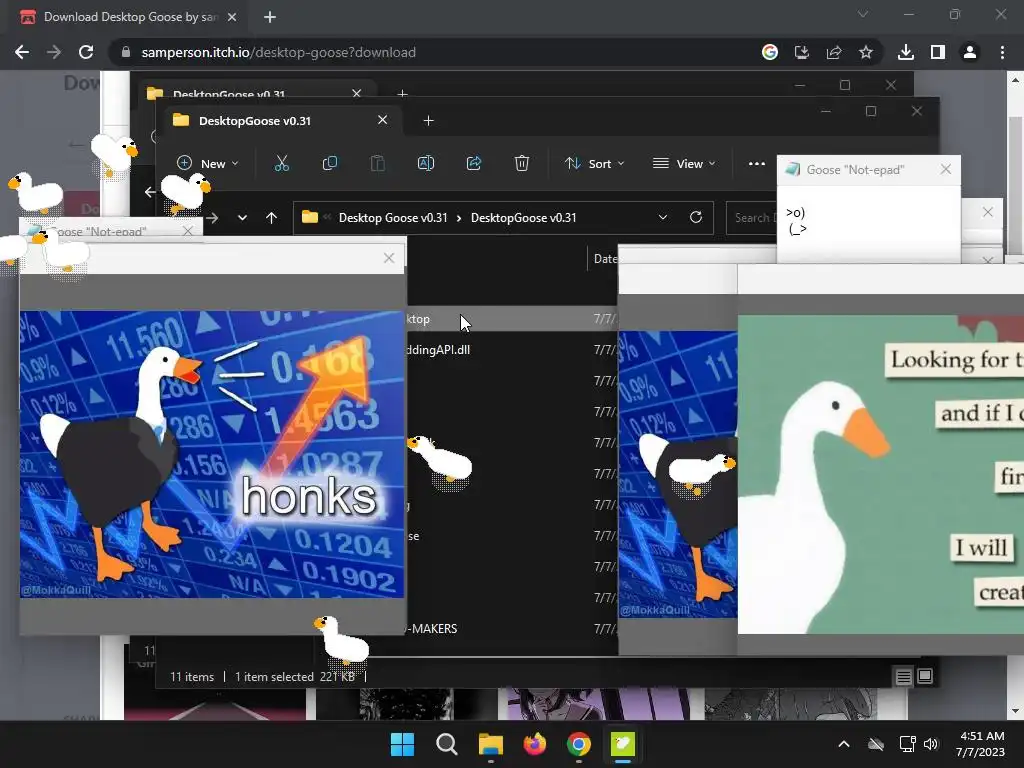Click the Paste clipboard icon in File Explorer
Screen dimensions: 1024x768
point(377,163)
